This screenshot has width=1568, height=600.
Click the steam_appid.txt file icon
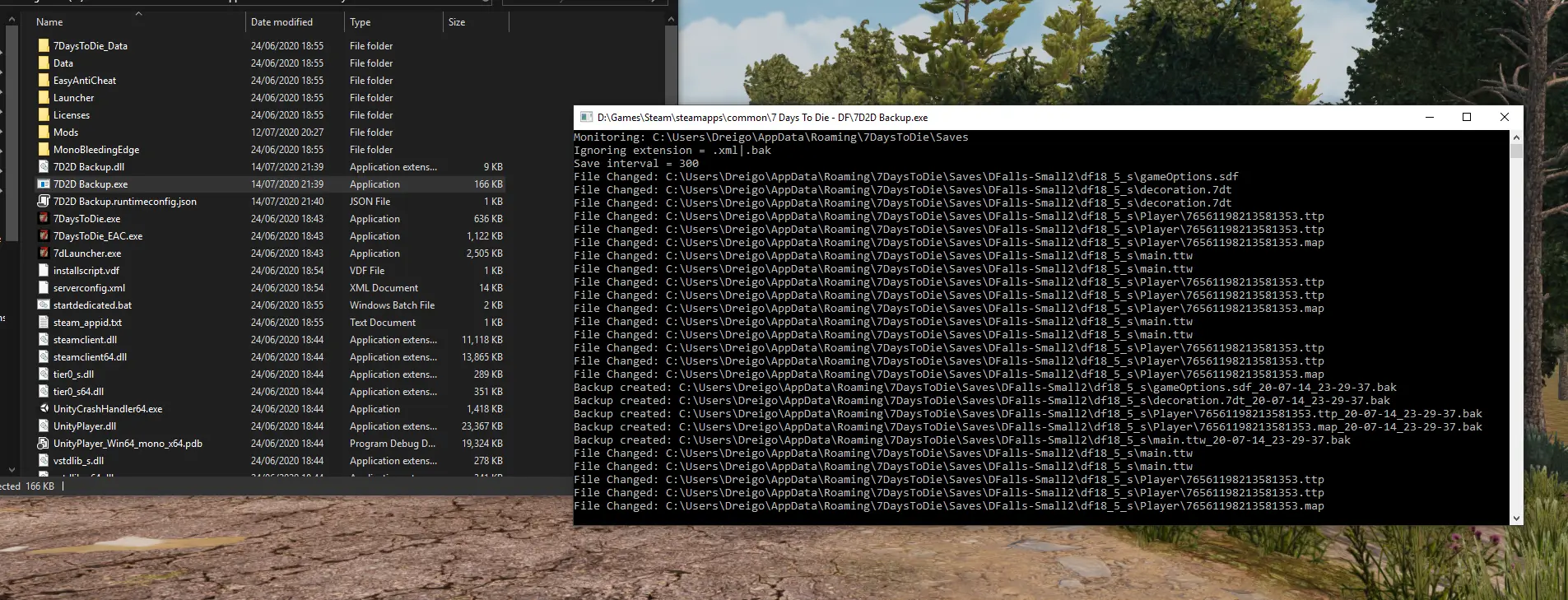click(44, 323)
